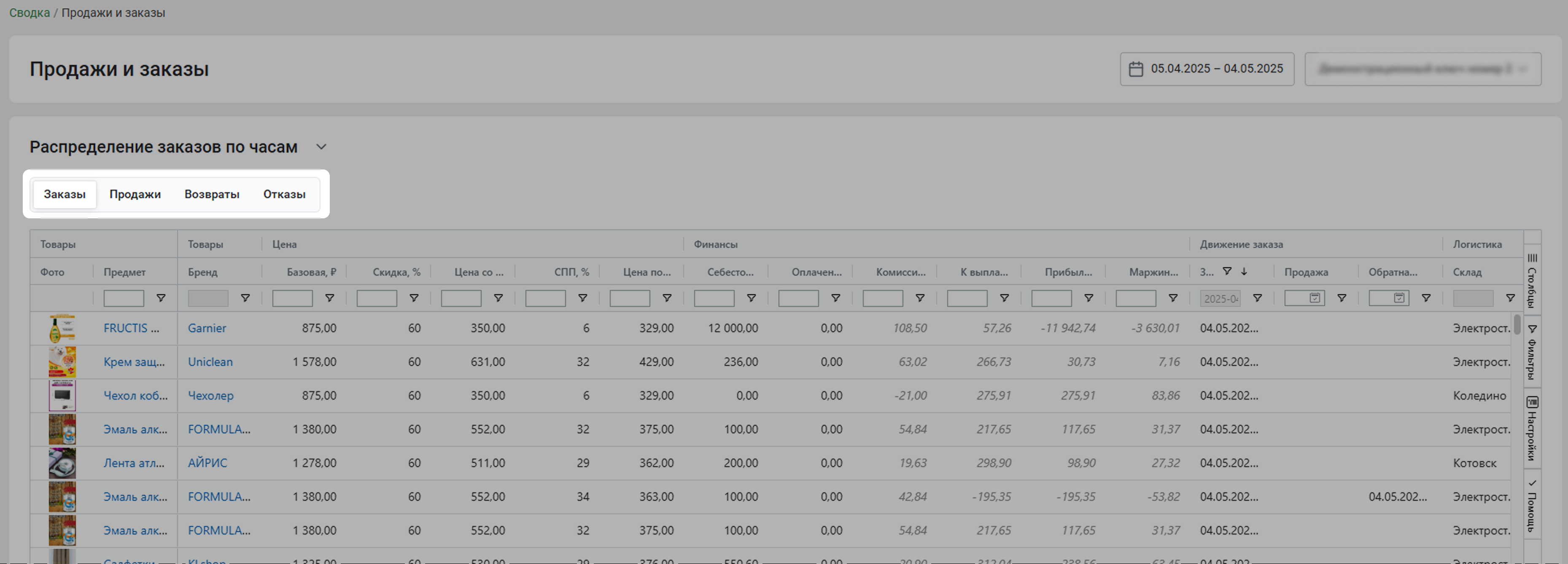Sort by Склад column header
Screen dimensions: 1568x564
1467,272
